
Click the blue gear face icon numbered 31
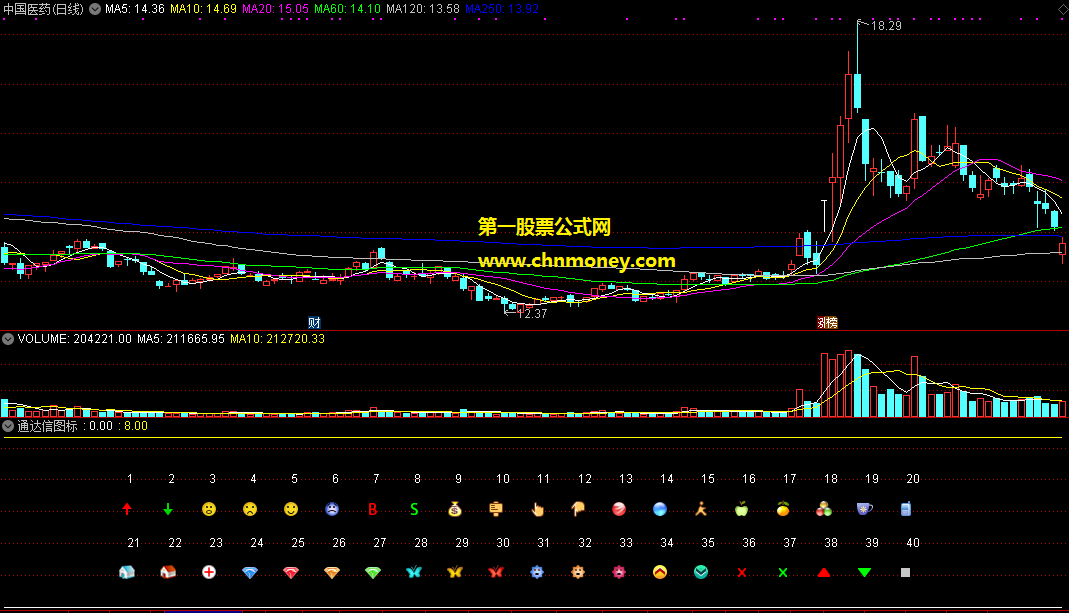pyautogui.click(x=537, y=572)
